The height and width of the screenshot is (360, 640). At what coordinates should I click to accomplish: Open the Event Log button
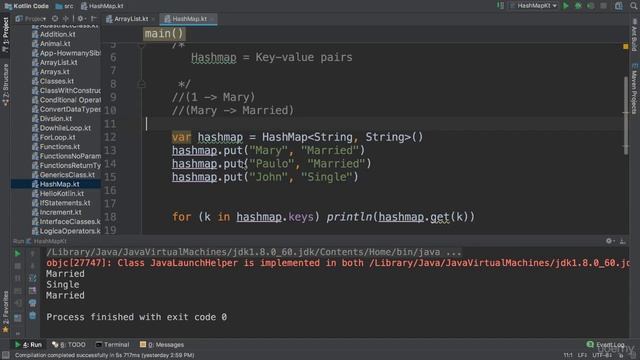point(606,345)
